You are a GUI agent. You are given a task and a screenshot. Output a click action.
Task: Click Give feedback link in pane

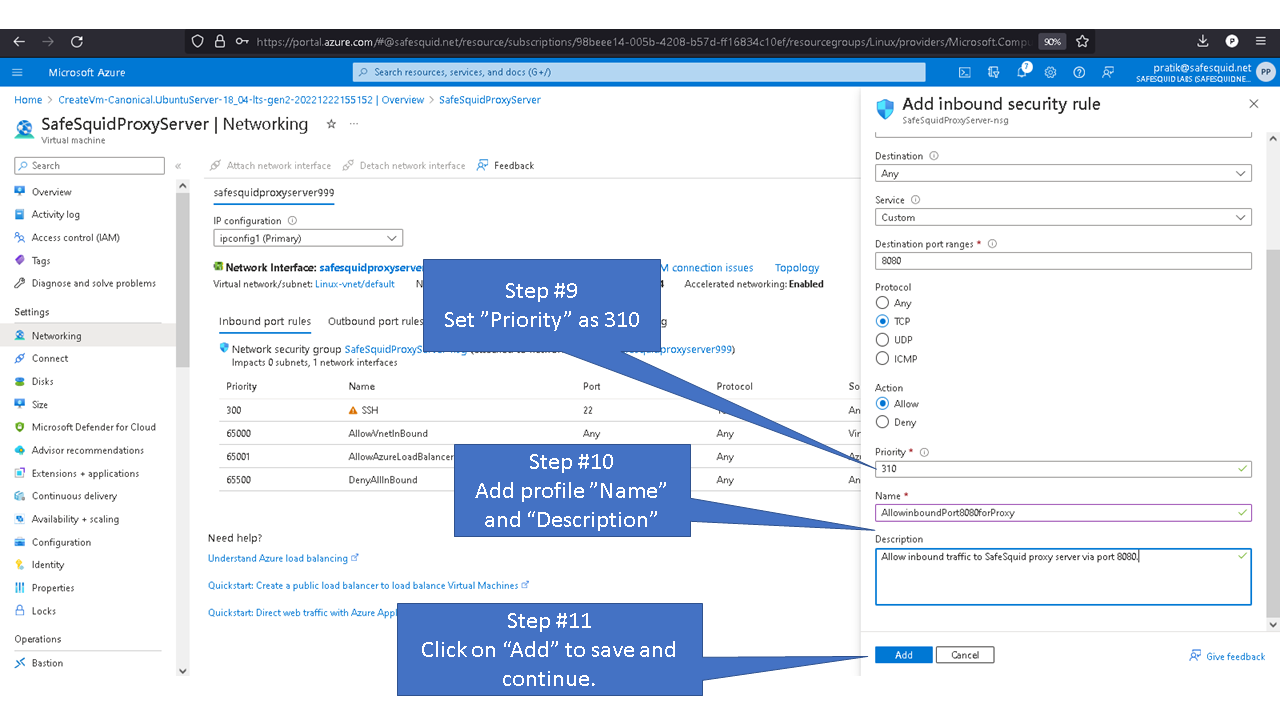(x=1227, y=656)
